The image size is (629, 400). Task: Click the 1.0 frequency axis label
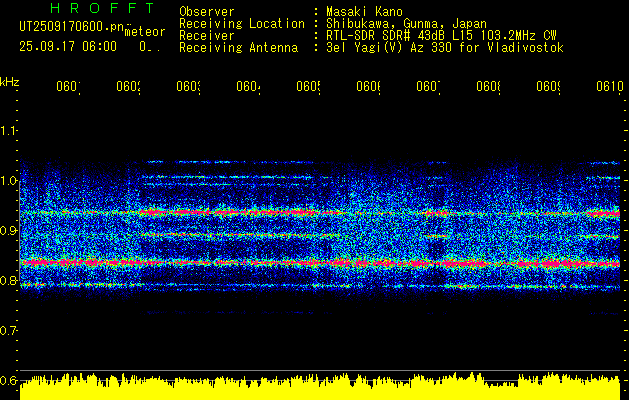8,181
